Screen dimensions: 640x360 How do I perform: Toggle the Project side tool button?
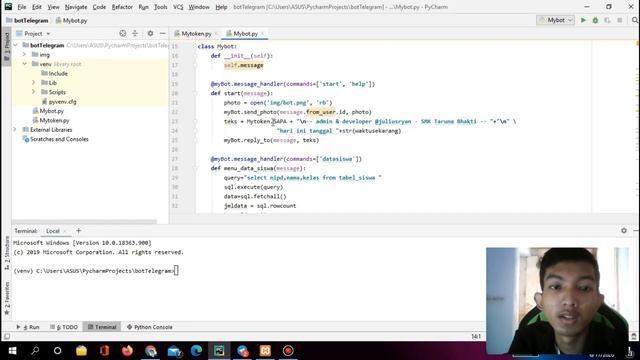[7, 46]
